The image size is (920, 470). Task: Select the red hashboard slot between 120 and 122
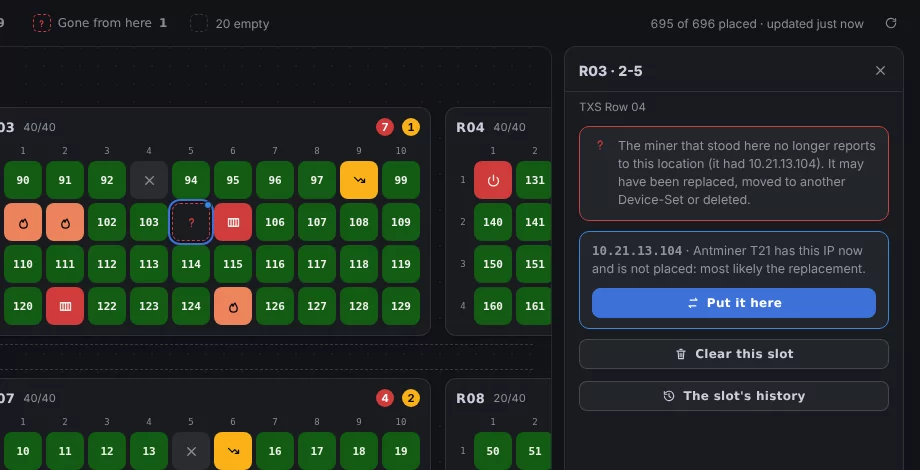[x=65, y=306]
